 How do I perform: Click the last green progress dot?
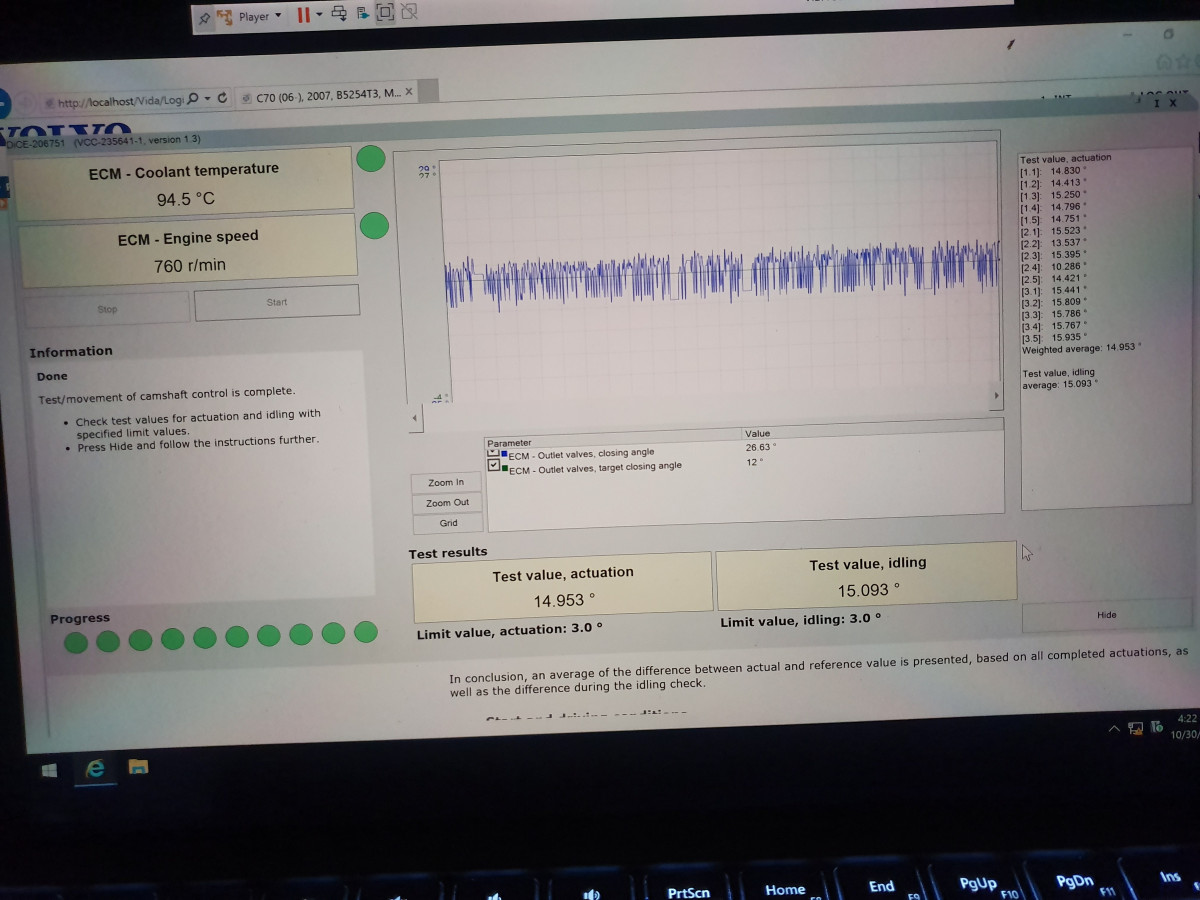click(x=366, y=632)
